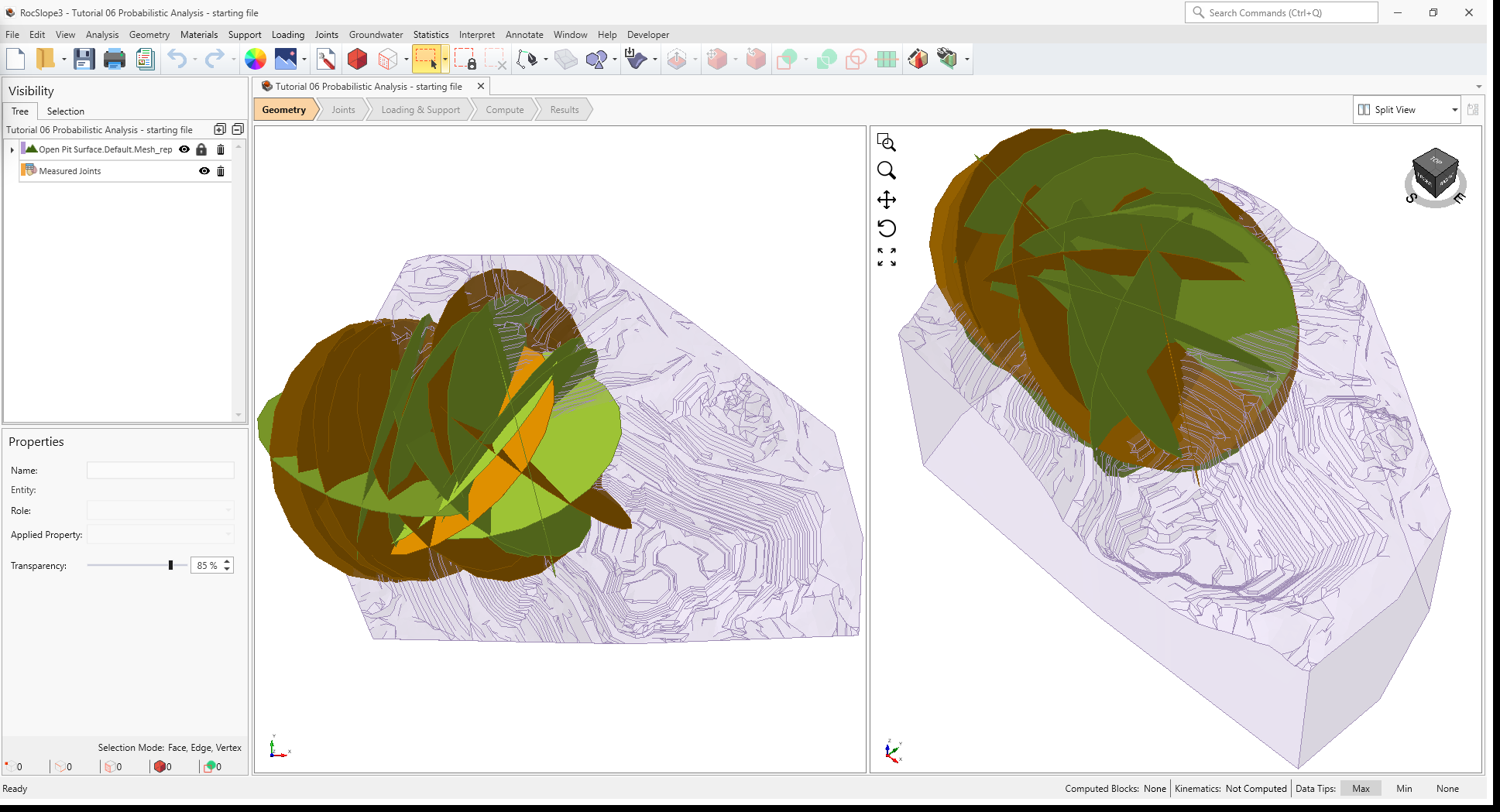Screen dimensions: 1500x812
Task: Click the extrude upward arrow icon
Action: coord(677,59)
